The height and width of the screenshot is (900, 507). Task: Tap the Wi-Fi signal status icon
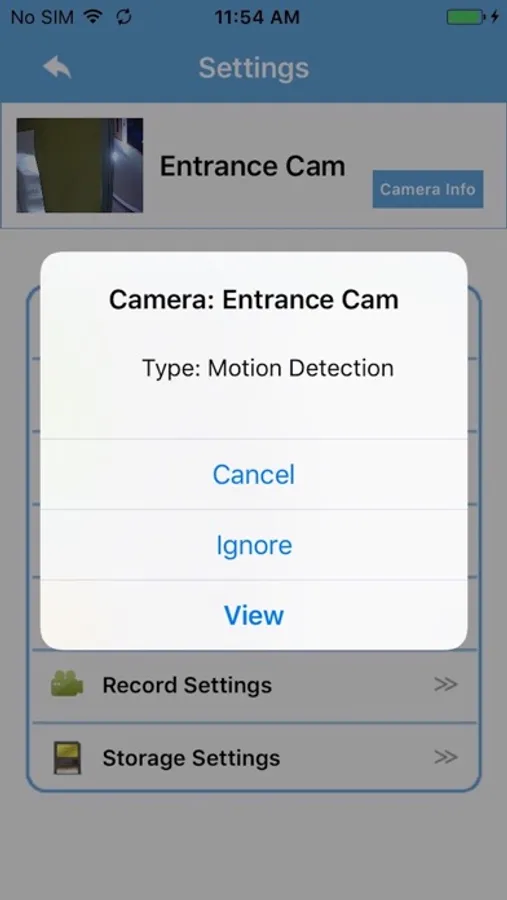(x=92, y=17)
